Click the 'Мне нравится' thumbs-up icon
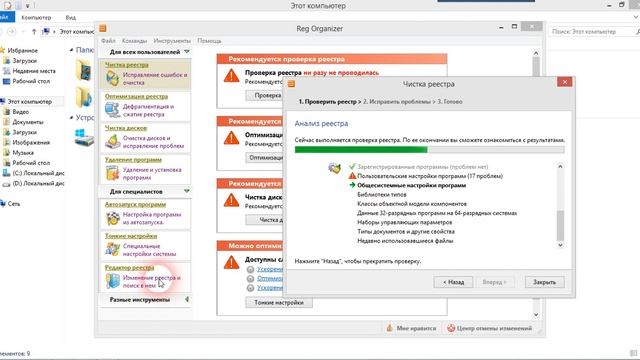 coord(389,328)
